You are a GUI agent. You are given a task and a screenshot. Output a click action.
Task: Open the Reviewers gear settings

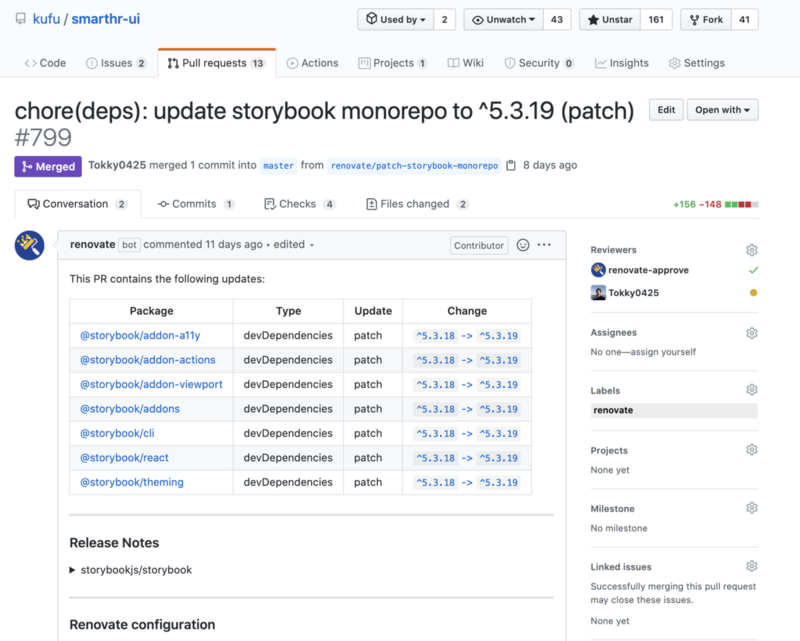[x=752, y=250]
